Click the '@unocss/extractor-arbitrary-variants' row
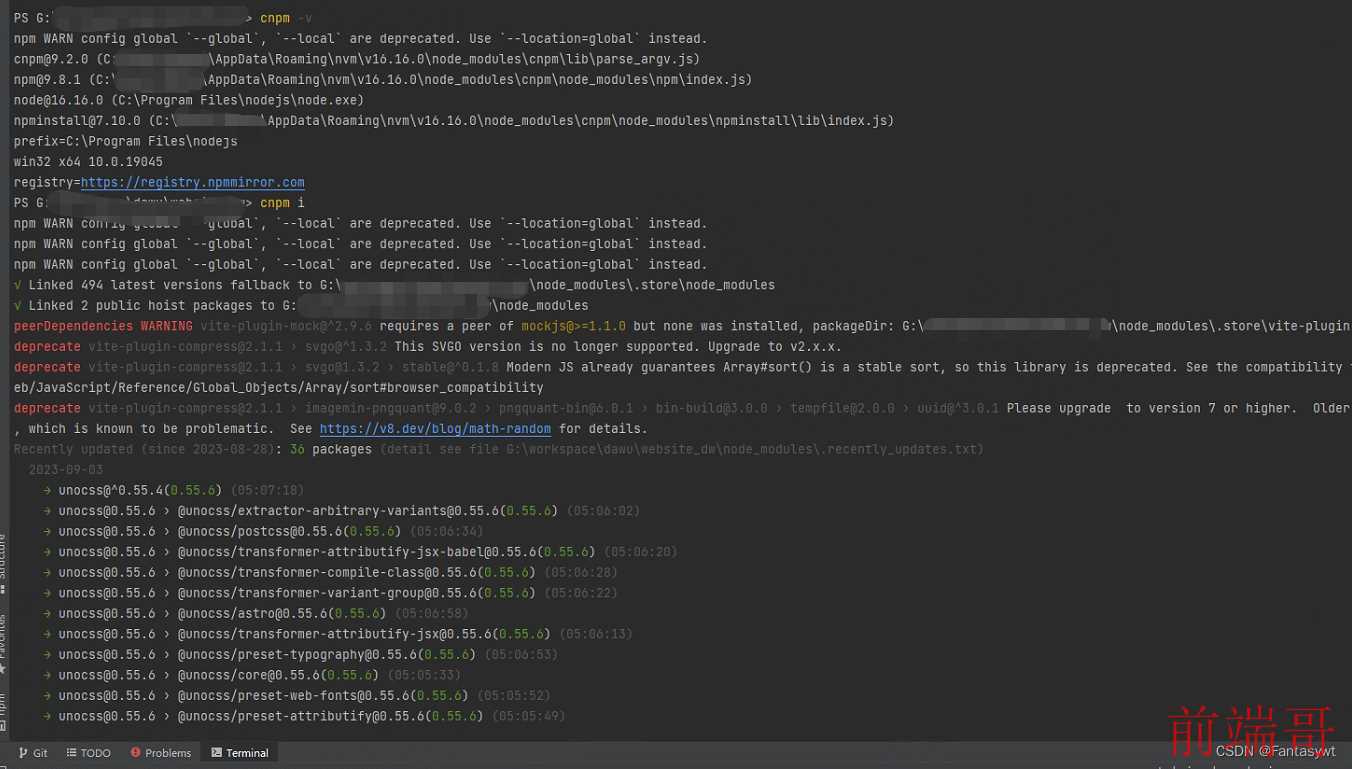Screen dimensions: 1352x769 pyautogui.click(x=342, y=511)
